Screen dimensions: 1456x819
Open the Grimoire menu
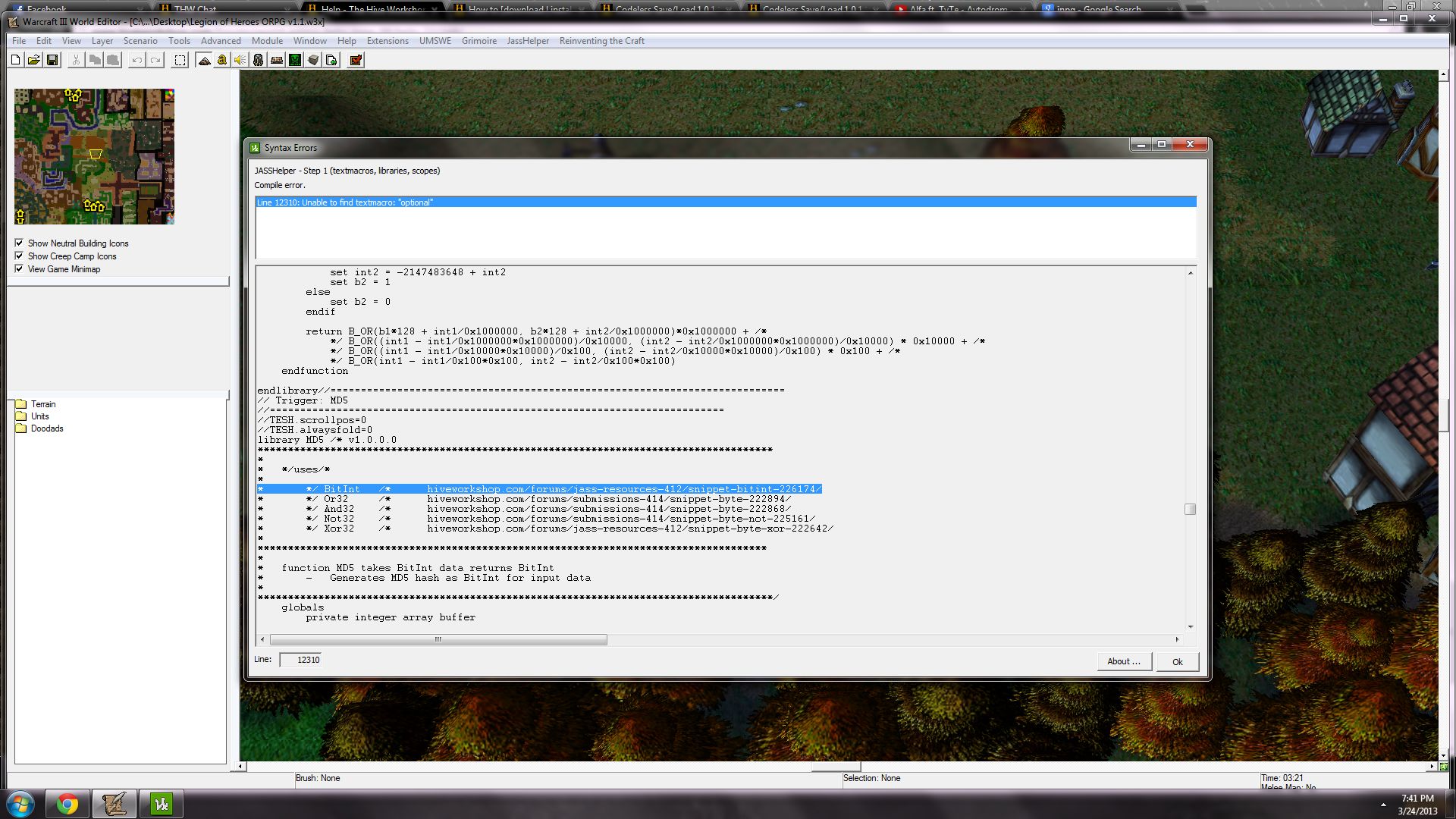coord(479,41)
